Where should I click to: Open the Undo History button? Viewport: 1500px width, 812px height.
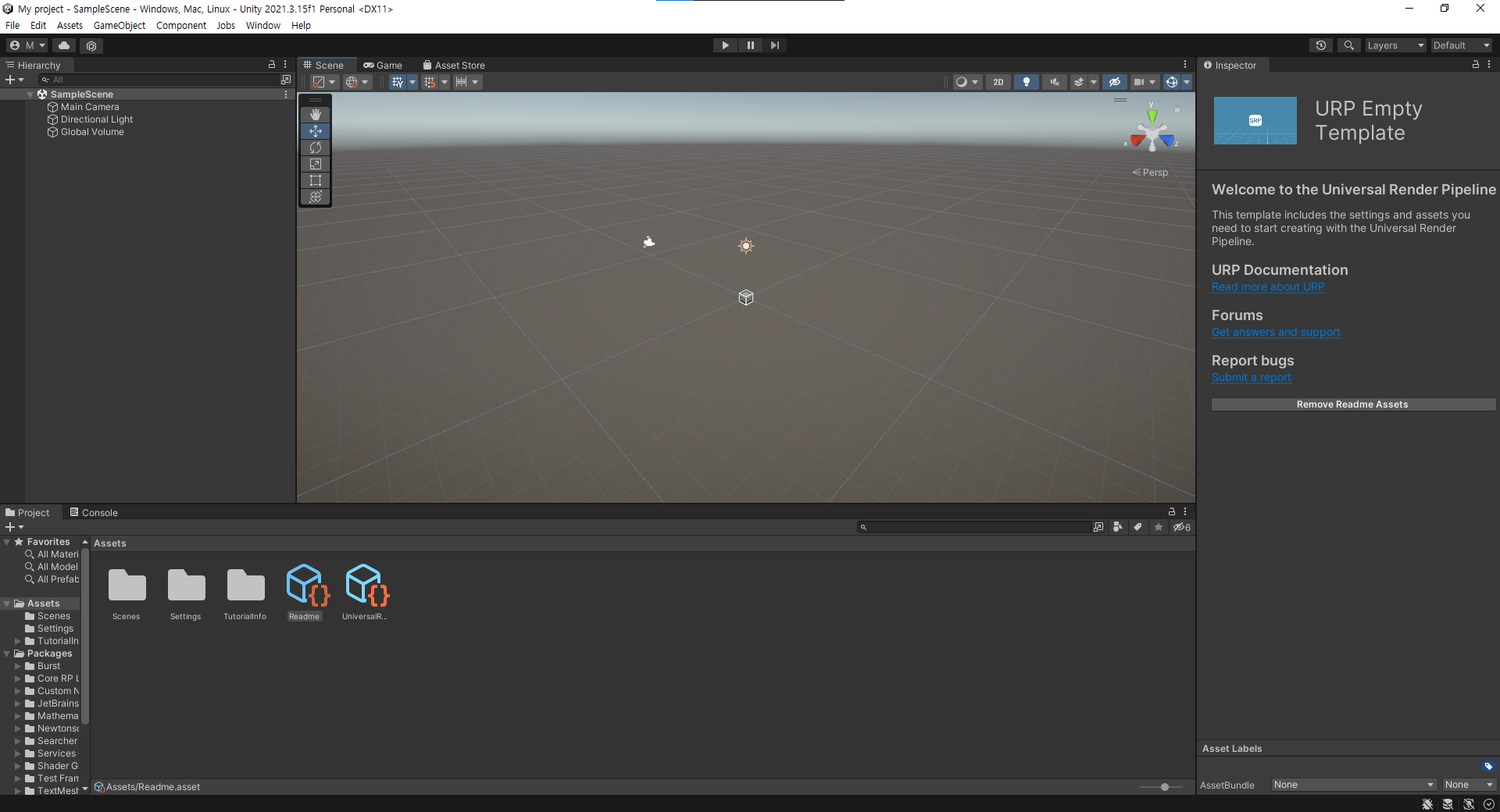click(1321, 45)
